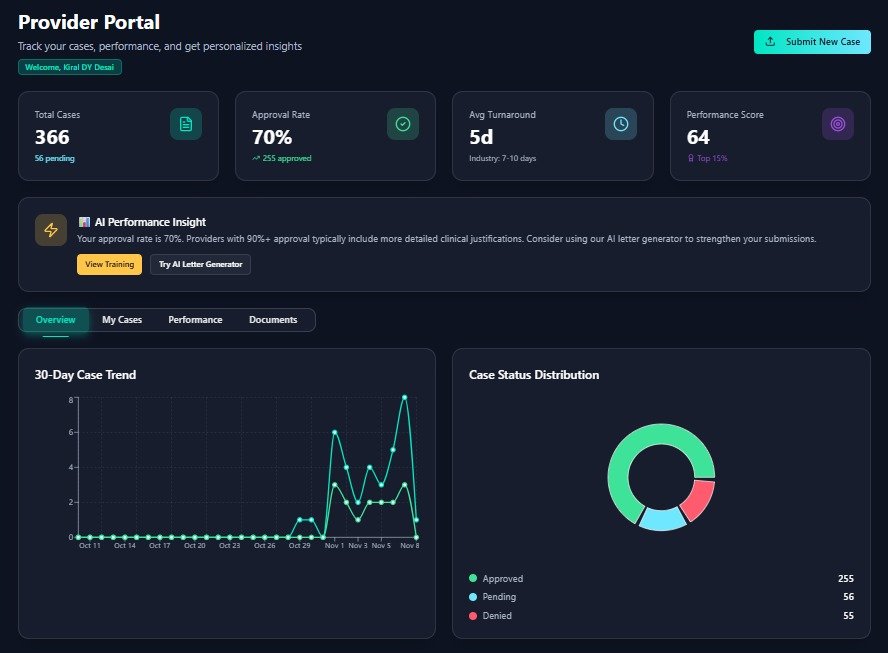This screenshot has width=888, height=653.
Task: Open the Try AI Letter Generator button
Action: click(x=201, y=264)
